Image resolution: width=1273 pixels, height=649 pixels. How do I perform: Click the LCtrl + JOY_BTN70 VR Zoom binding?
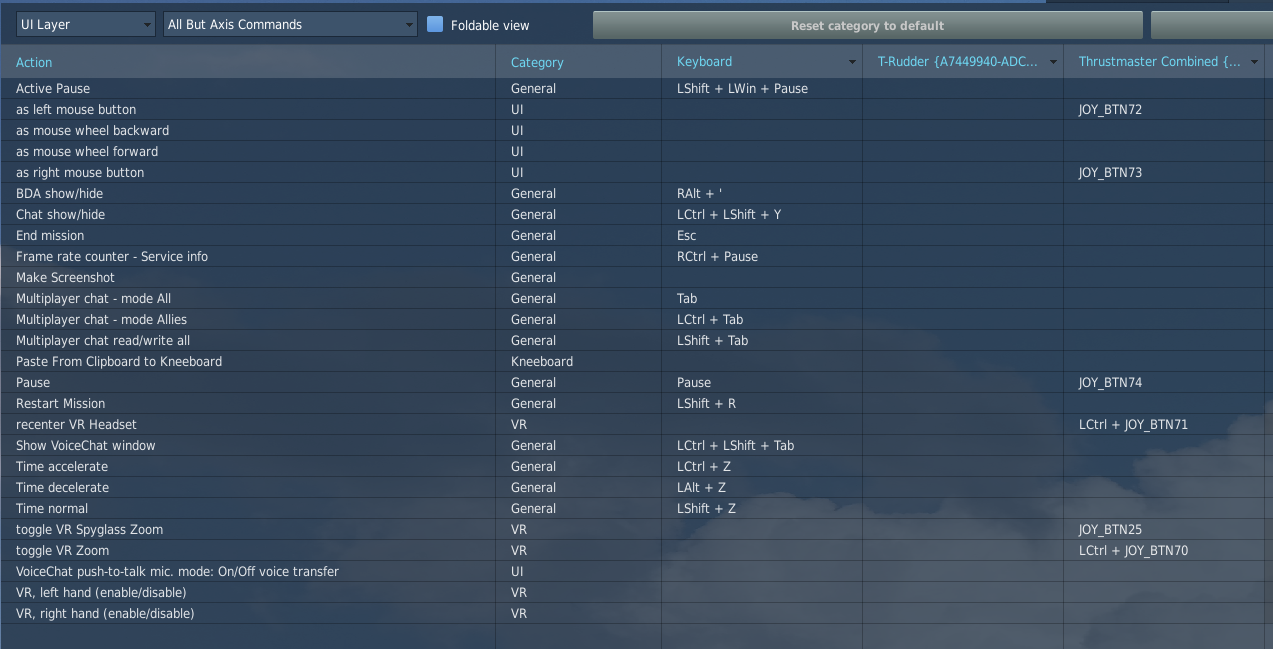1133,551
